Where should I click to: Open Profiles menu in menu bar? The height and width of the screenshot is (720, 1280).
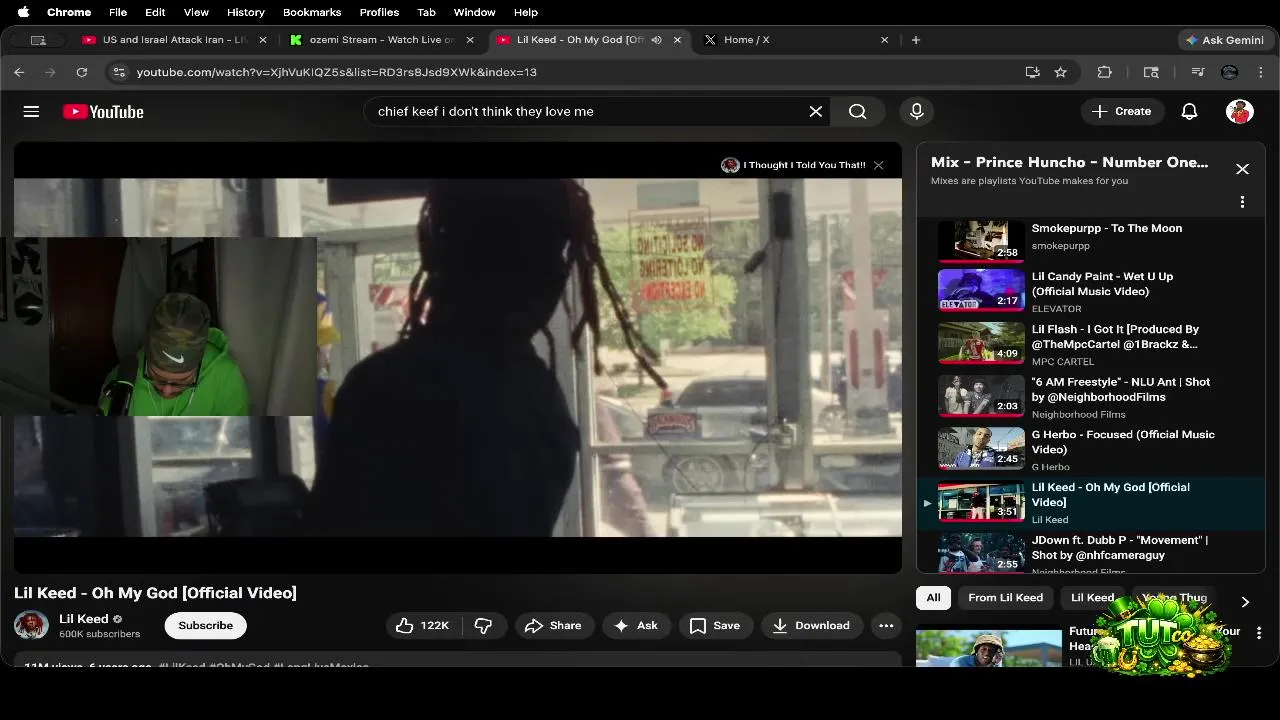coord(379,12)
